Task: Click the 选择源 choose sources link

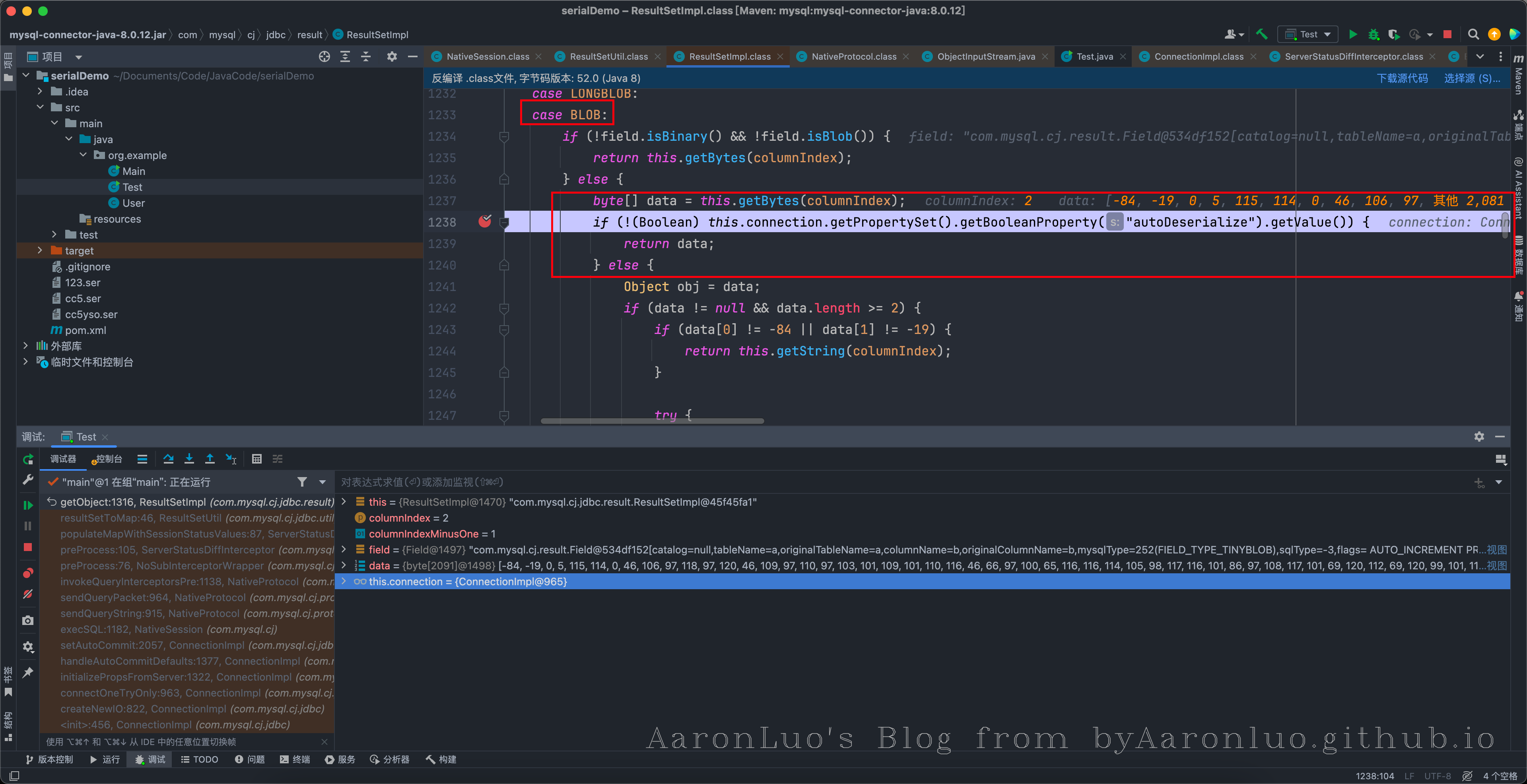Action: click(x=1471, y=78)
